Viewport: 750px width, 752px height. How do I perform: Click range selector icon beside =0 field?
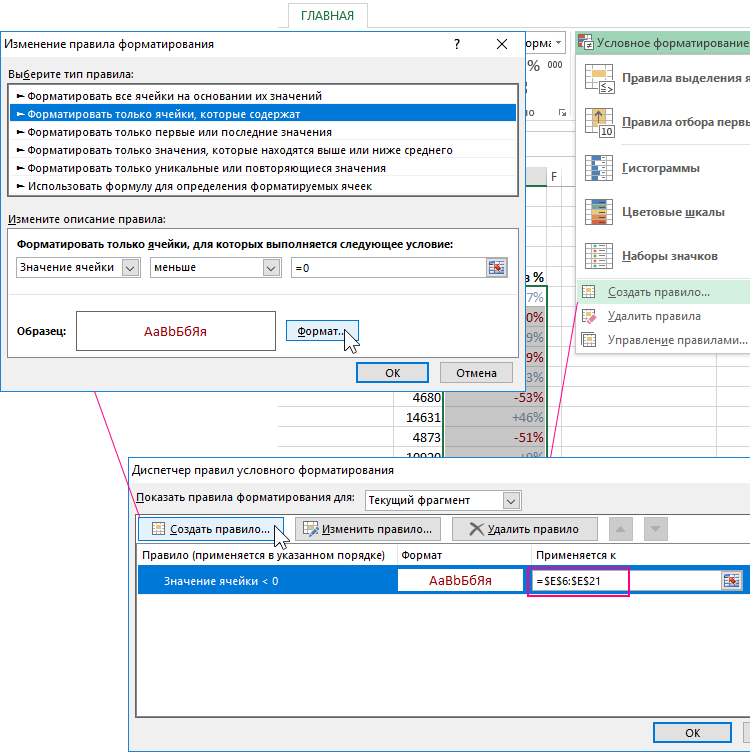497,267
